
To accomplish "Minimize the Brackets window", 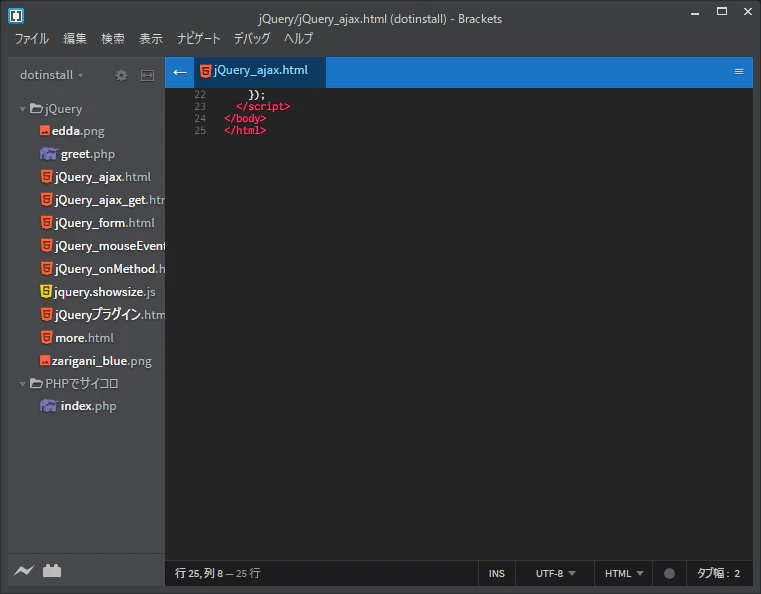I will click(x=695, y=13).
